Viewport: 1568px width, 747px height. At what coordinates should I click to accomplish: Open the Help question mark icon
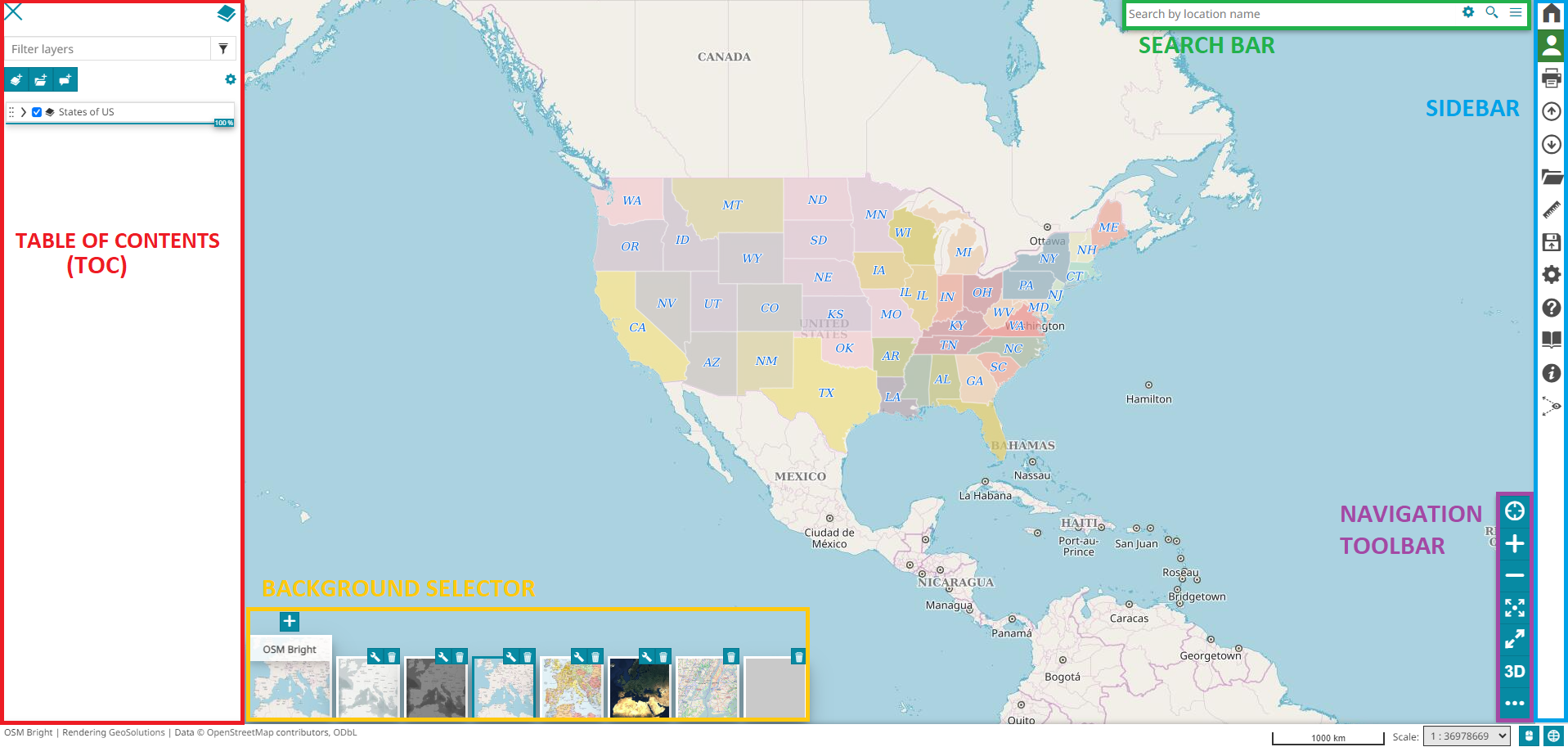1551,308
